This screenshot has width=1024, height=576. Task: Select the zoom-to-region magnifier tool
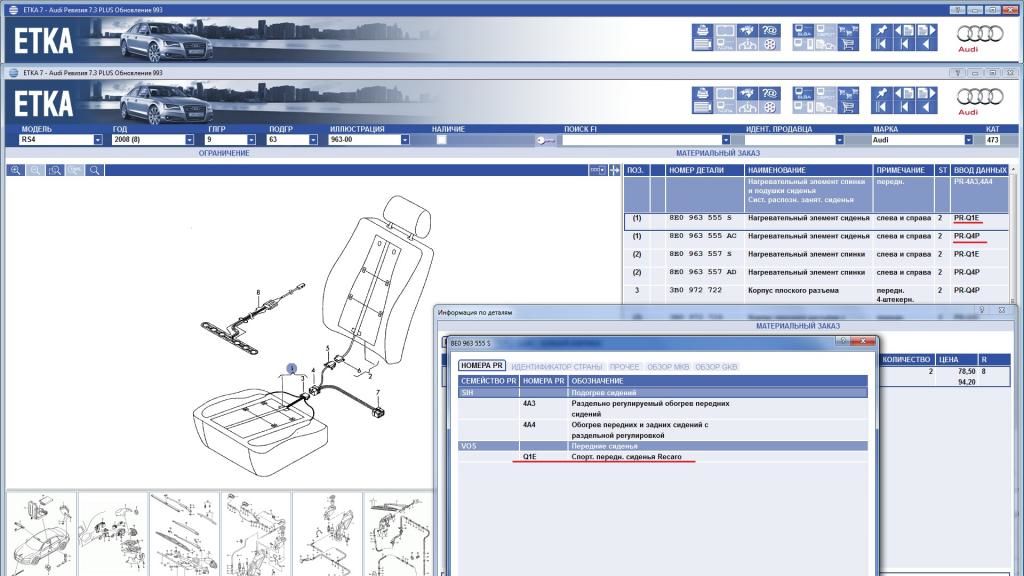pyautogui.click(x=55, y=170)
